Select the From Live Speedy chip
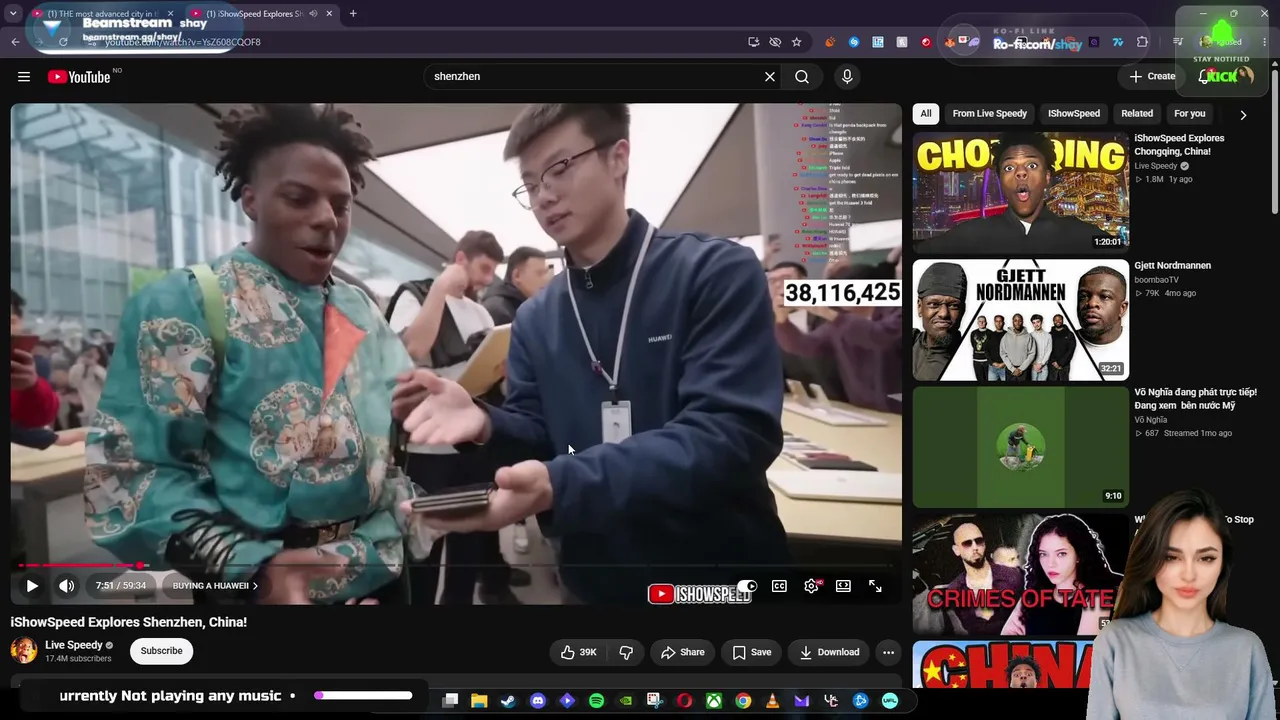 [x=989, y=114]
